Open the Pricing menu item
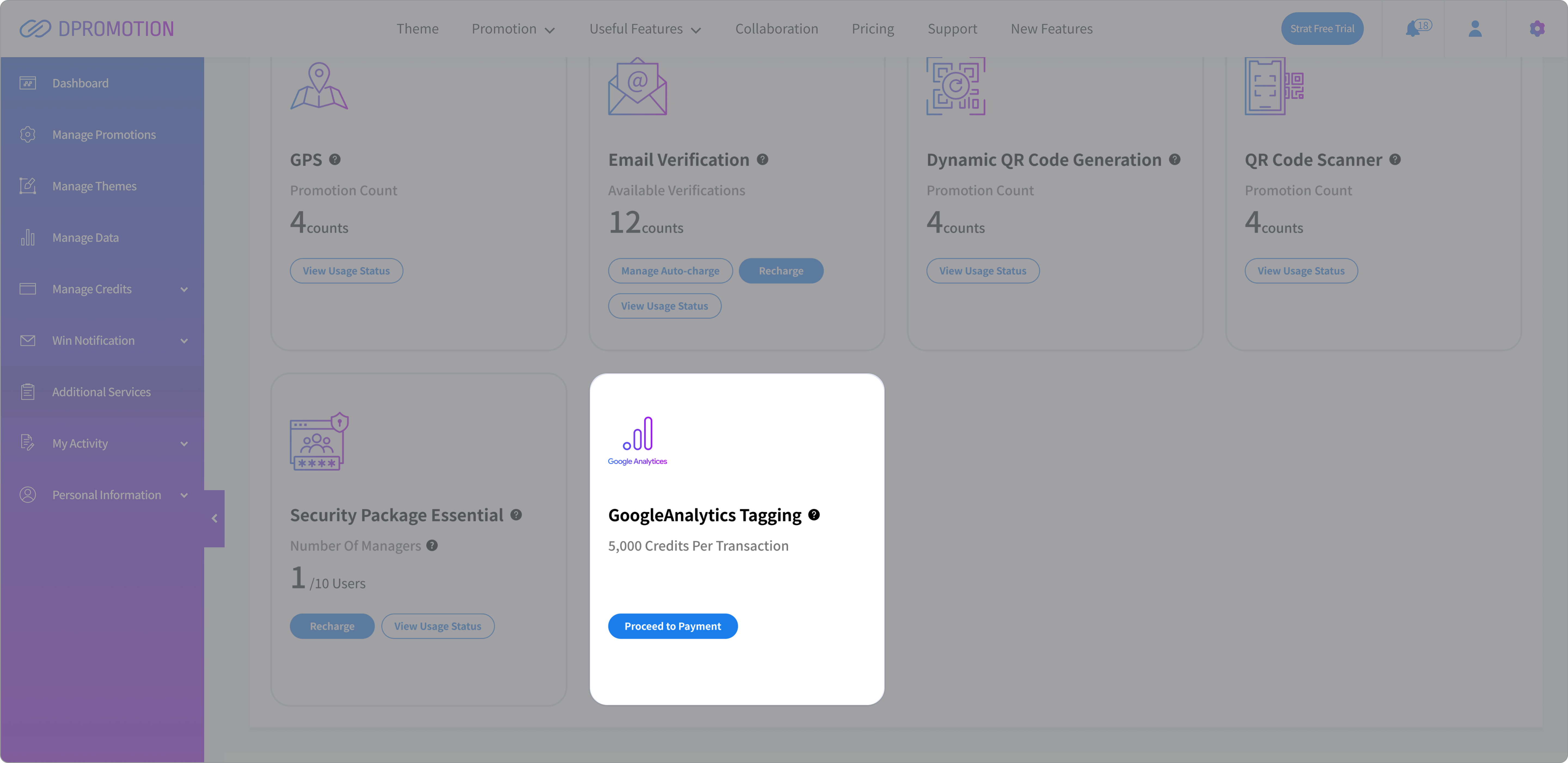Screen dimensions: 1568x763 [x=872, y=29]
